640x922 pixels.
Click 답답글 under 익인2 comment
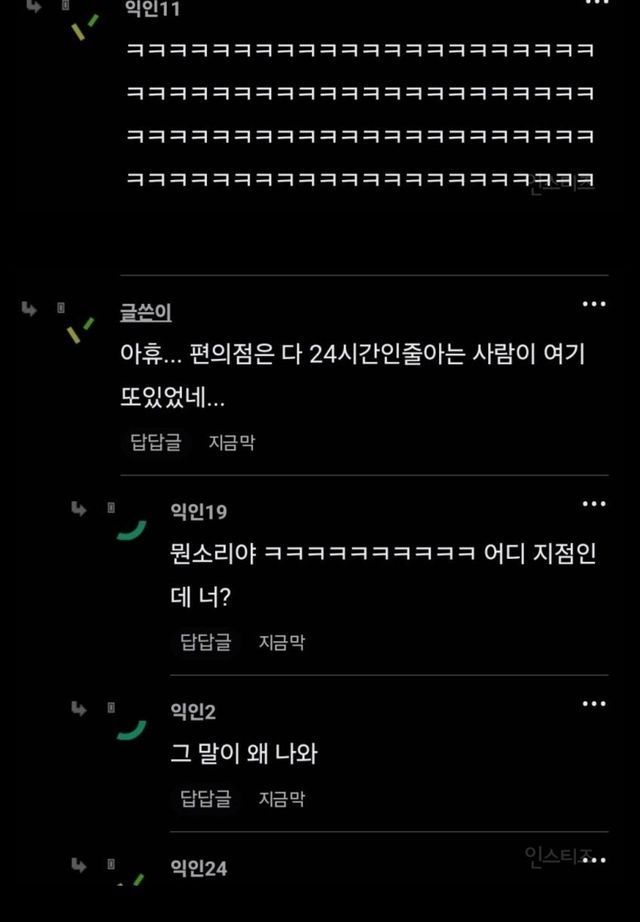tap(206, 799)
